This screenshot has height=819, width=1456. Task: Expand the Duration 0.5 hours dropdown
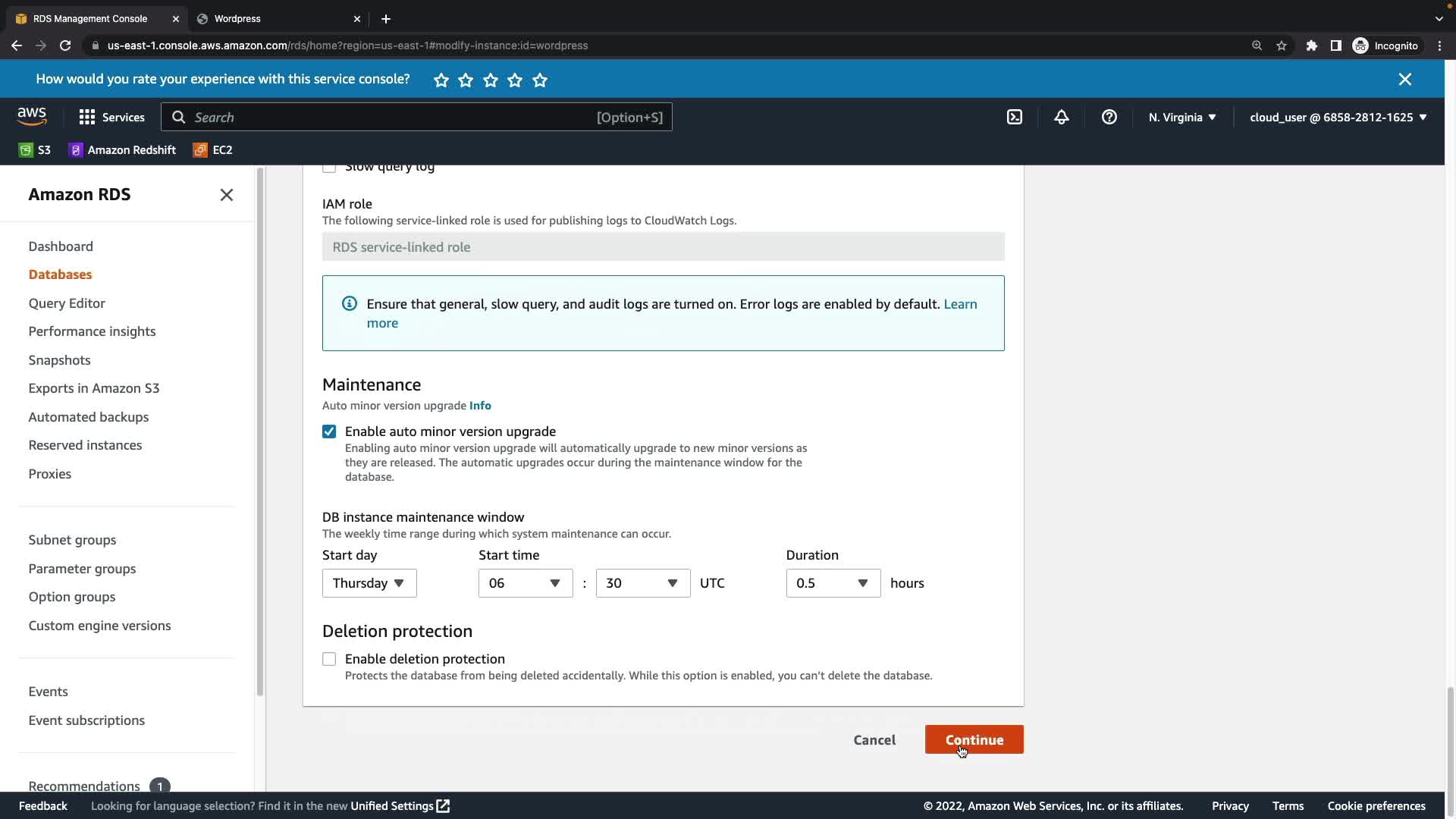click(833, 583)
